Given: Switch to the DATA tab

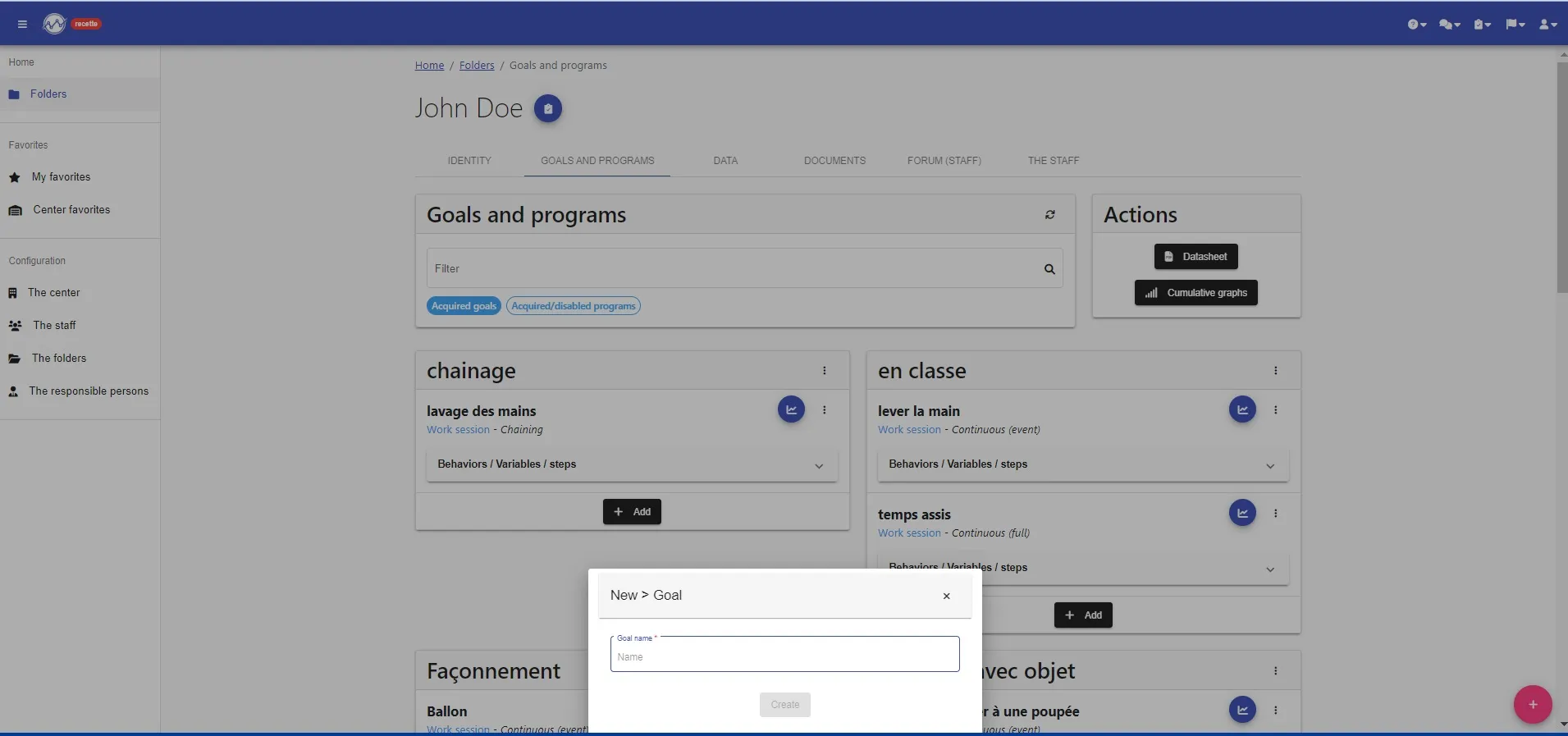Looking at the screenshot, I should pyautogui.click(x=725, y=161).
